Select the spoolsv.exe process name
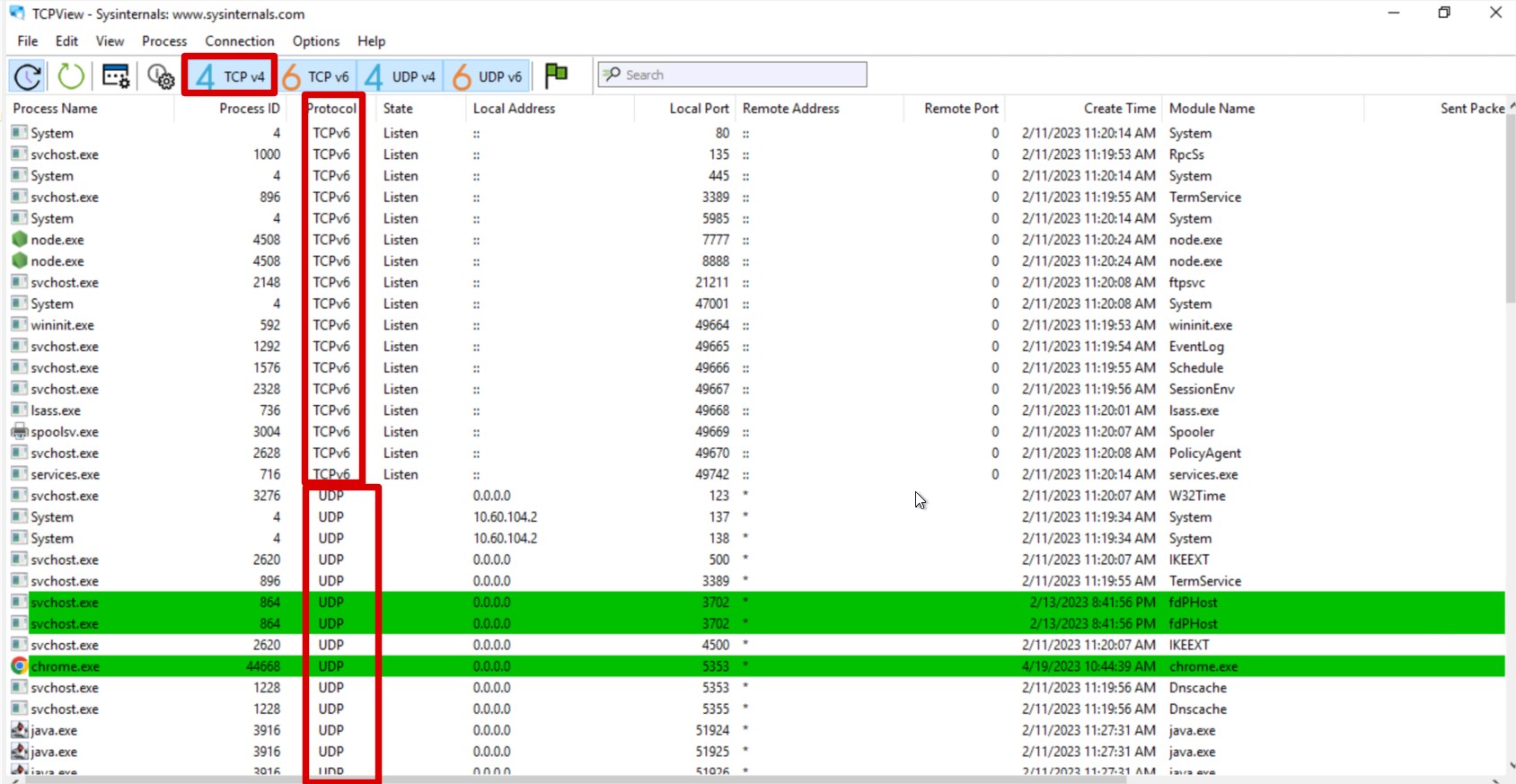This screenshot has width=1516, height=784. tap(65, 432)
